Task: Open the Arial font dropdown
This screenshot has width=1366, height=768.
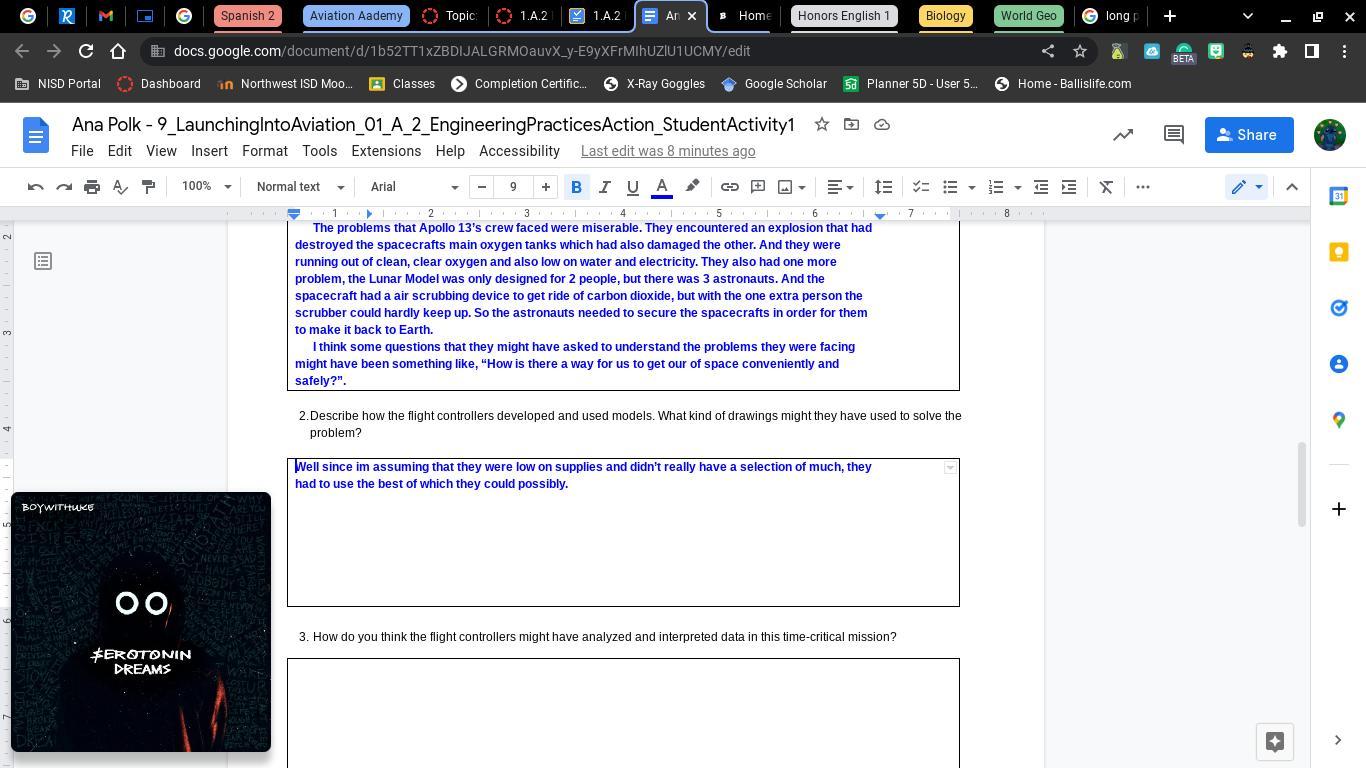Action: (x=414, y=187)
